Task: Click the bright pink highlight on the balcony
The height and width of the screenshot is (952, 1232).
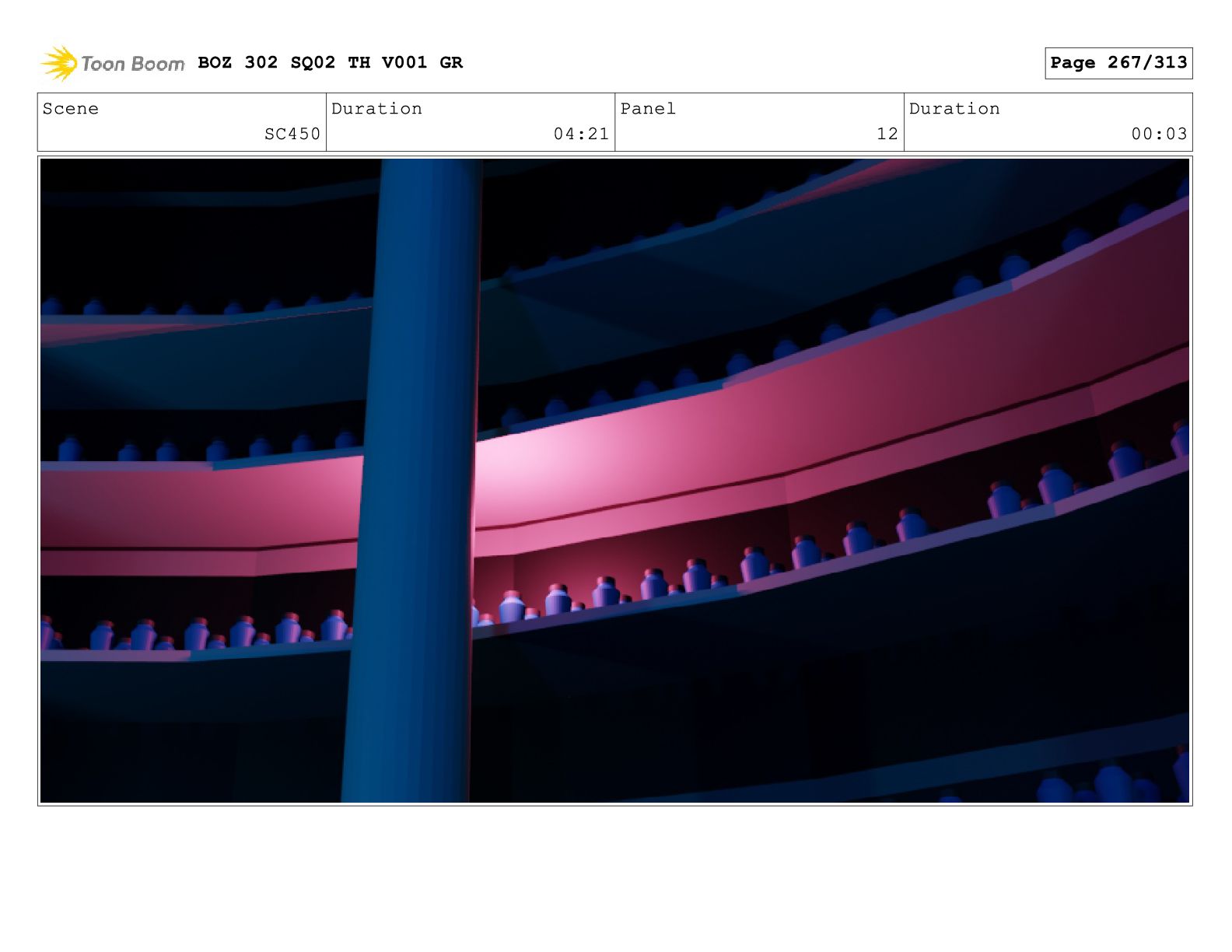Action: 513,467
